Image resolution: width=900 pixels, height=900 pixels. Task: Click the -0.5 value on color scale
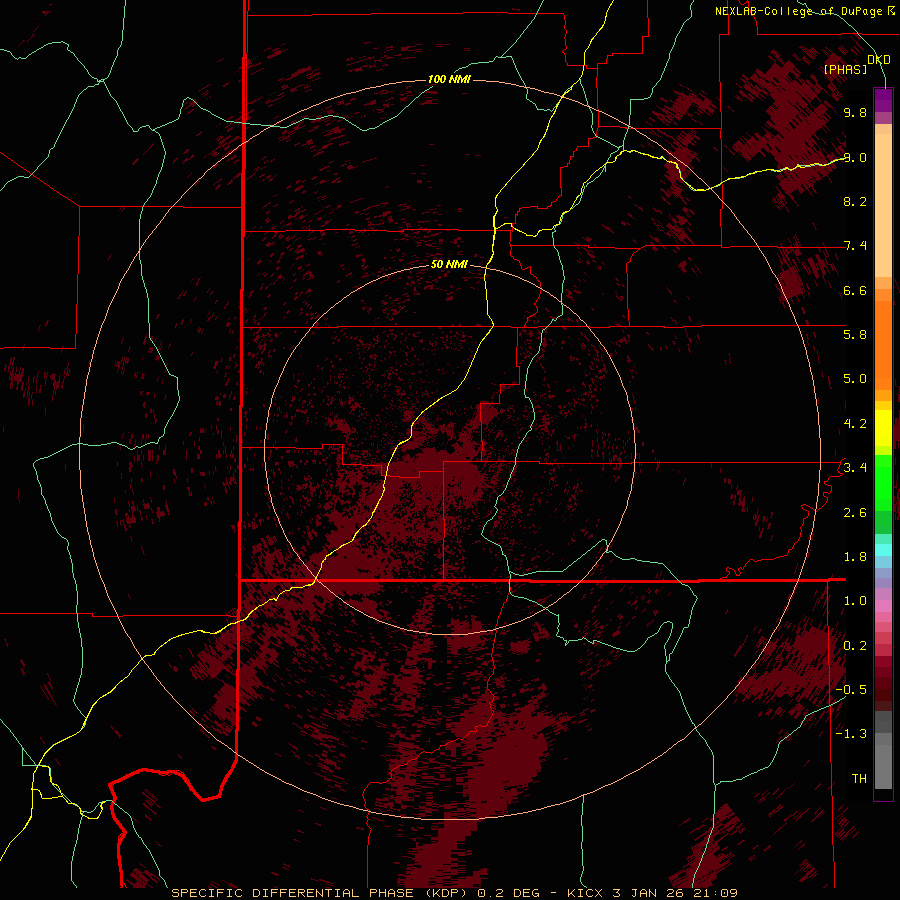pos(851,690)
